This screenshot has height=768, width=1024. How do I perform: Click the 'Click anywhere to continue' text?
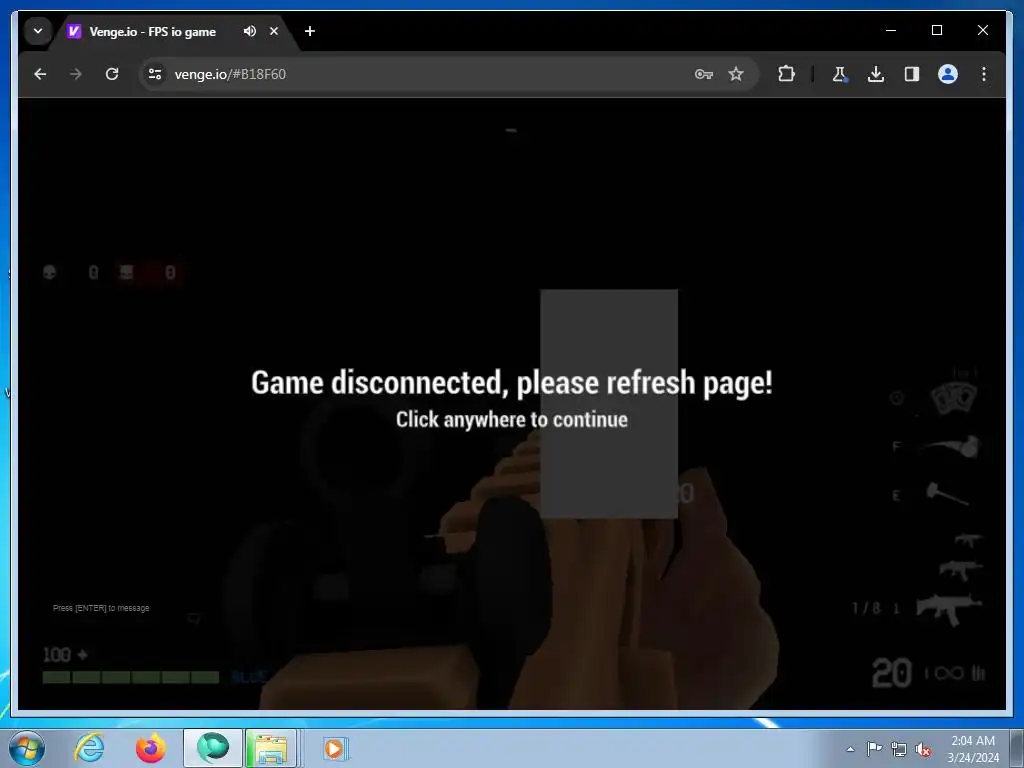(511, 419)
